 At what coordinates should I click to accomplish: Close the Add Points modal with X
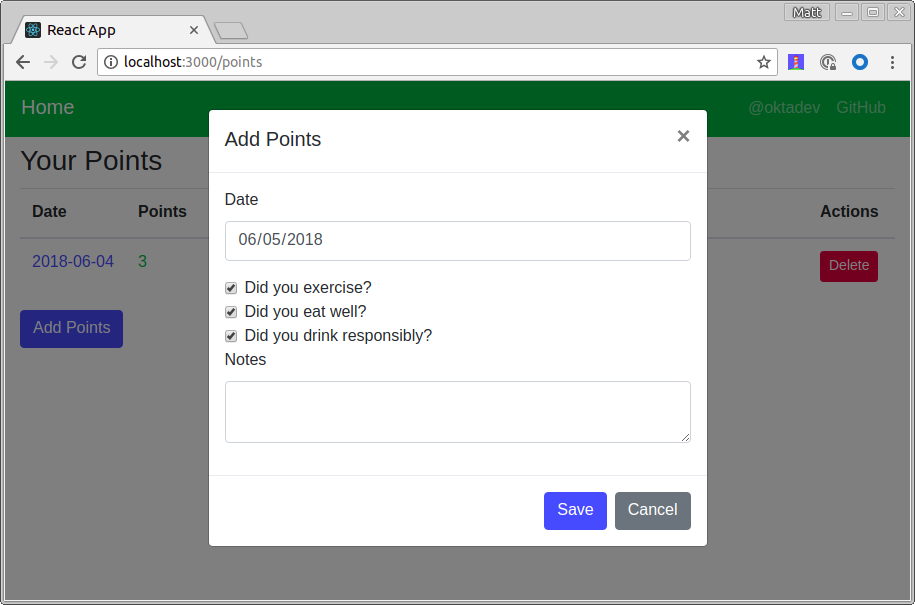click(683, 136)
